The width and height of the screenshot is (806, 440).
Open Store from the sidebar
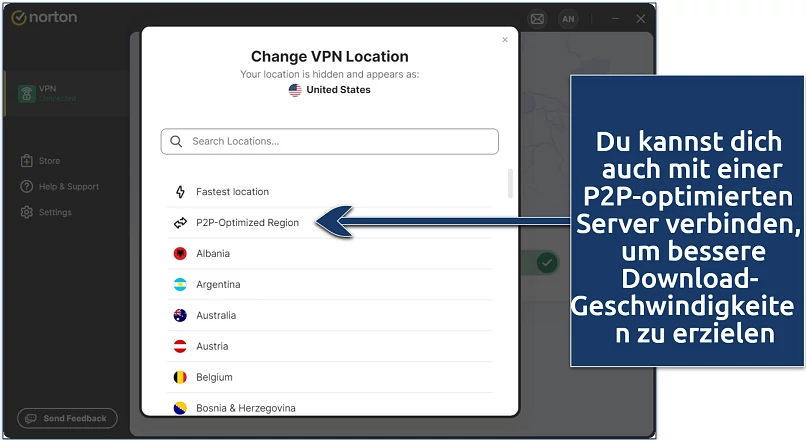pos(49,161)
